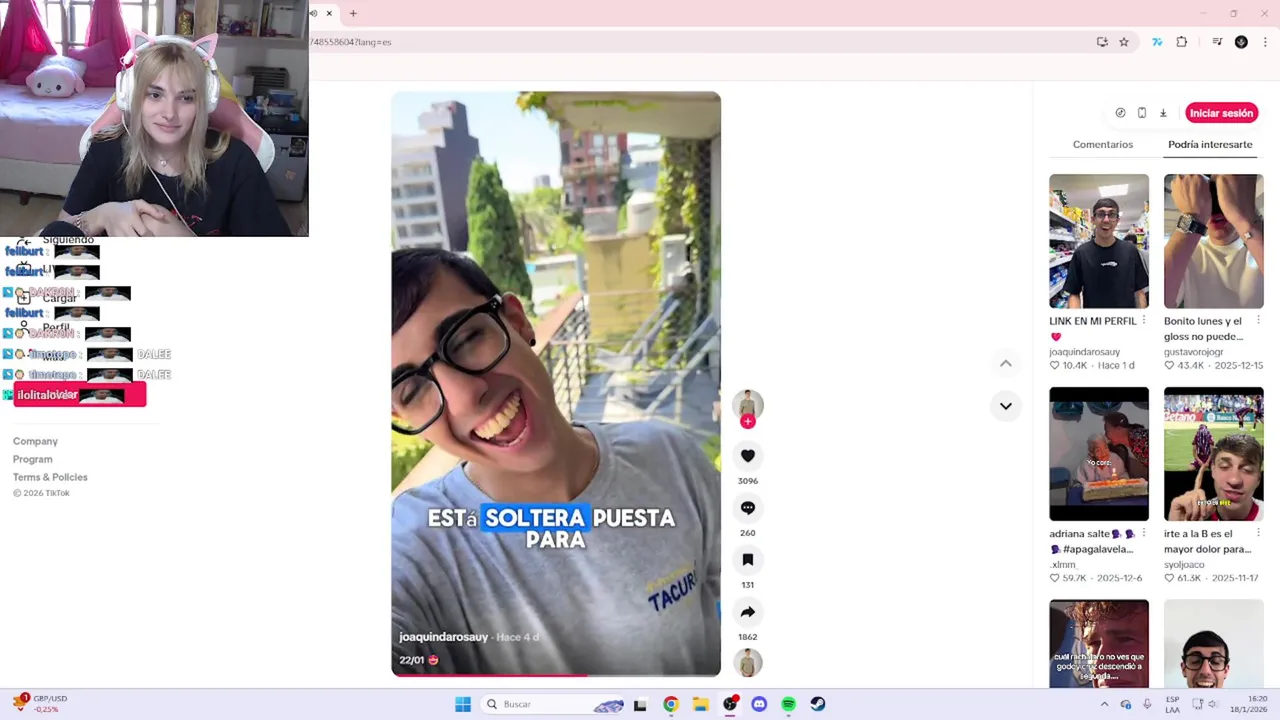Bookmark this page with the star icon

coord(1124,42)
